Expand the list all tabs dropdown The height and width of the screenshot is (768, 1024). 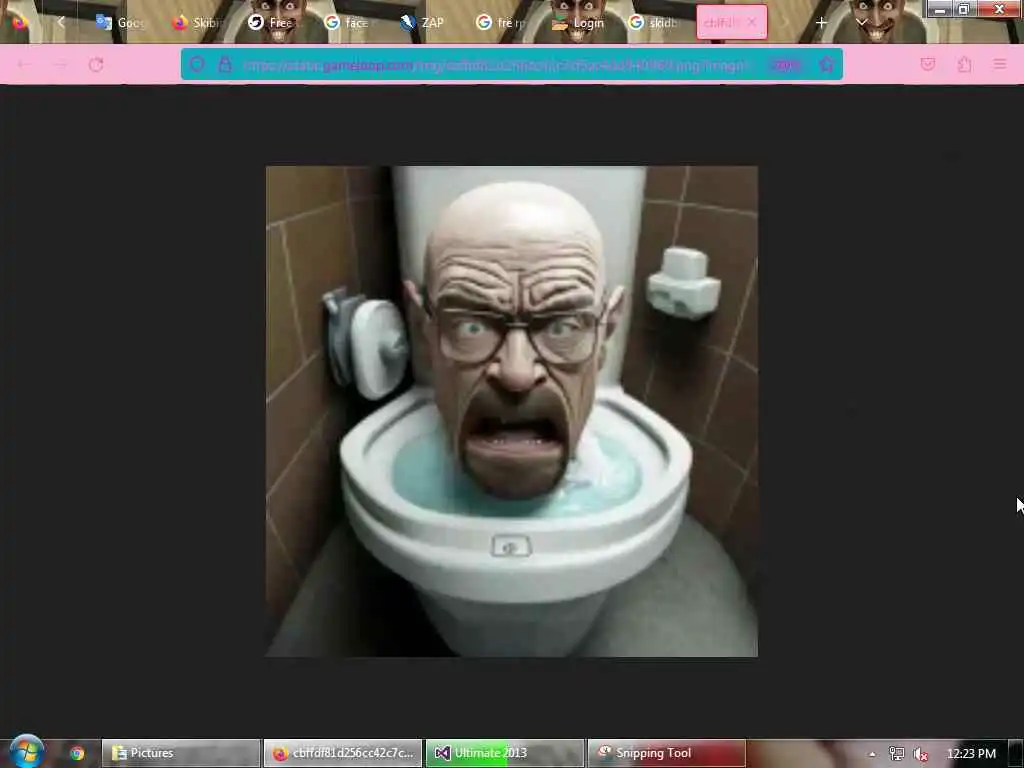coord(861,22)
